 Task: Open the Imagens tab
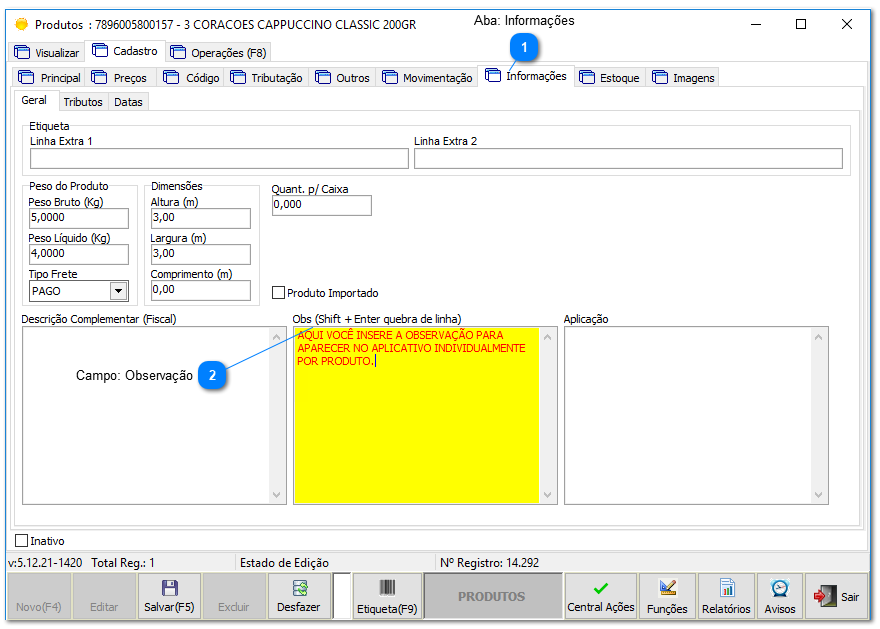click(x=683, y=76)
